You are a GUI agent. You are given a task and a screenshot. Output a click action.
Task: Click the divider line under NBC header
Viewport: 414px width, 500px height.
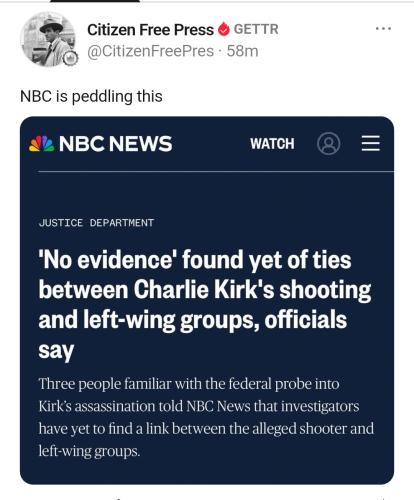[216, 172]
